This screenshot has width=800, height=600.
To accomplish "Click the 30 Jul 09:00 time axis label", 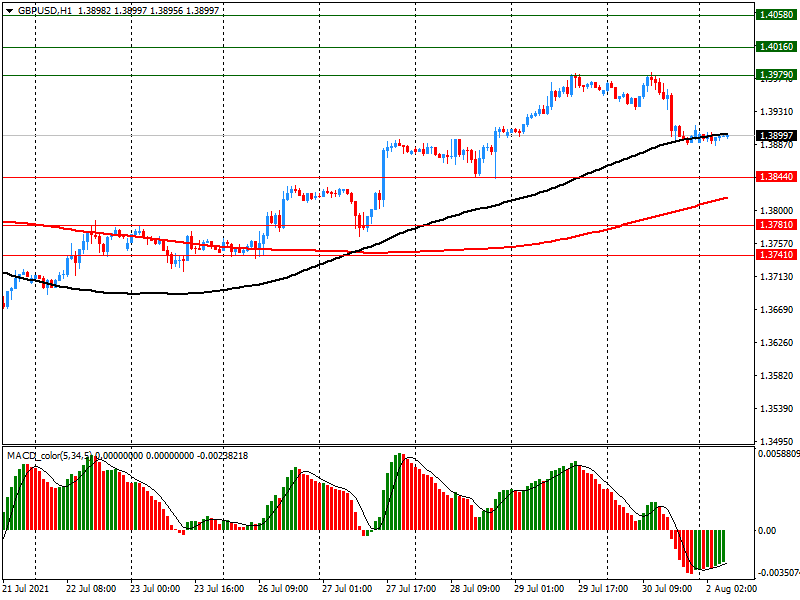I will click(667, 589).
